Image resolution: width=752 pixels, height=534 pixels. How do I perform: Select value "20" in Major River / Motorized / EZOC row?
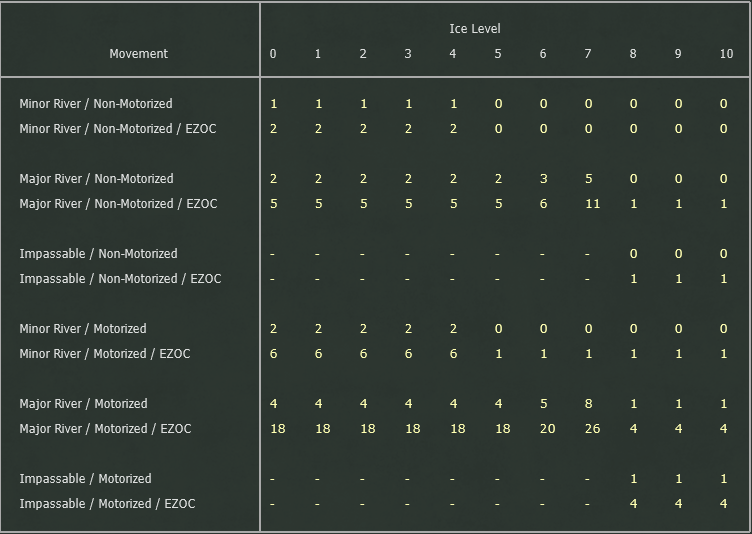(x=548, y=428)
